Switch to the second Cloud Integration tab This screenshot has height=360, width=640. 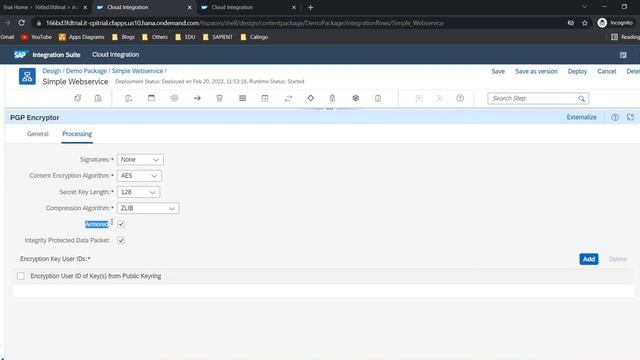(248, 7)
